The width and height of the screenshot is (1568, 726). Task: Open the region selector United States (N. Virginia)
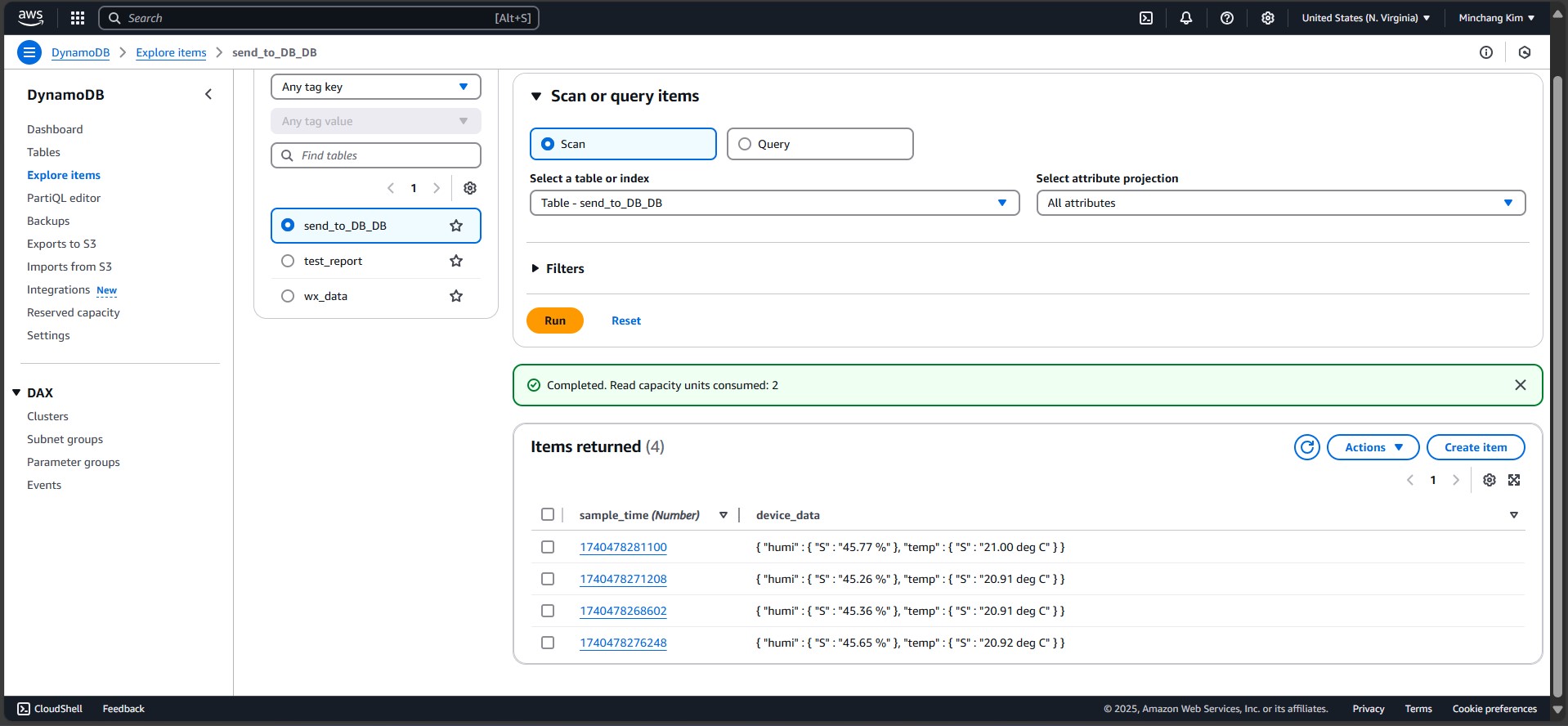[1366, 18]
